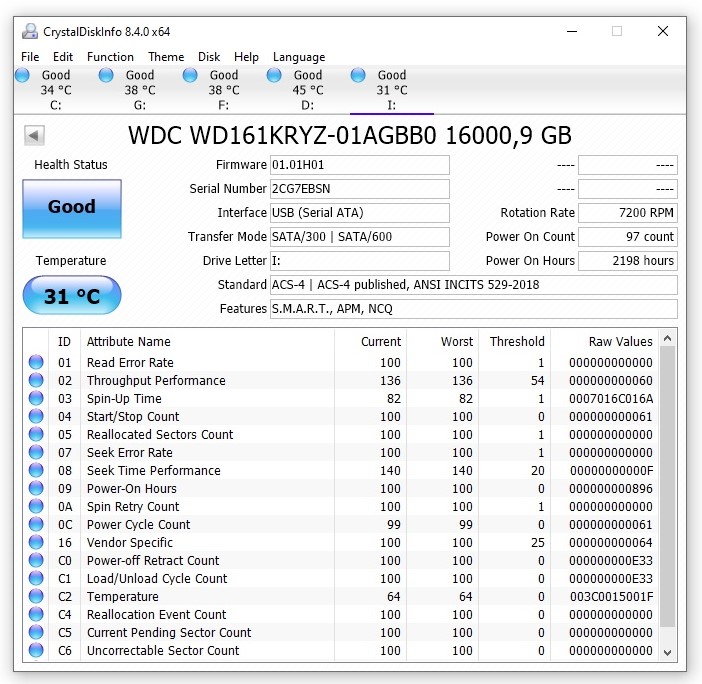Click the status orb for Power Cycle Count

point(36,524)
